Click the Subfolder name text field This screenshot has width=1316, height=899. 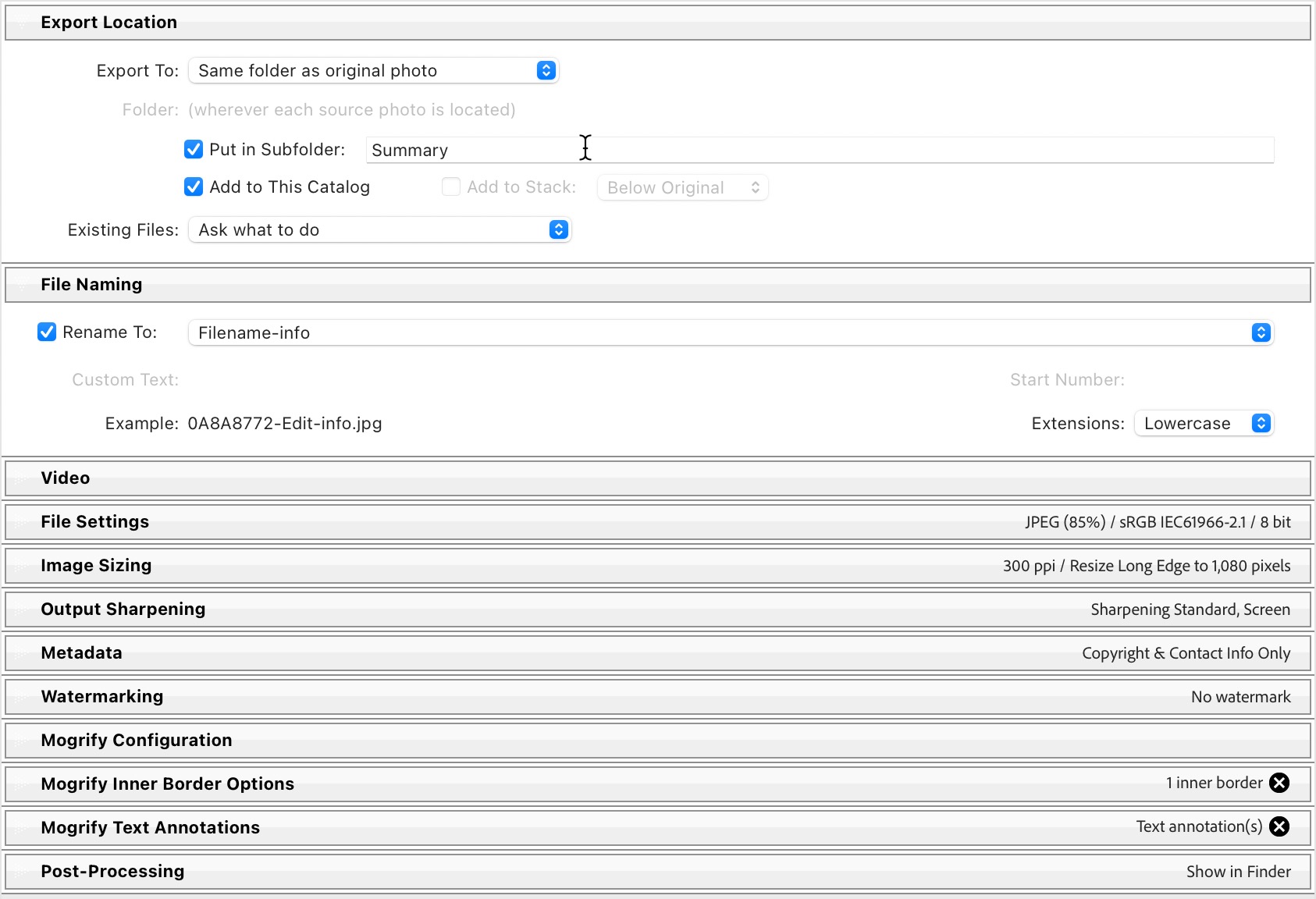[820, 150]
